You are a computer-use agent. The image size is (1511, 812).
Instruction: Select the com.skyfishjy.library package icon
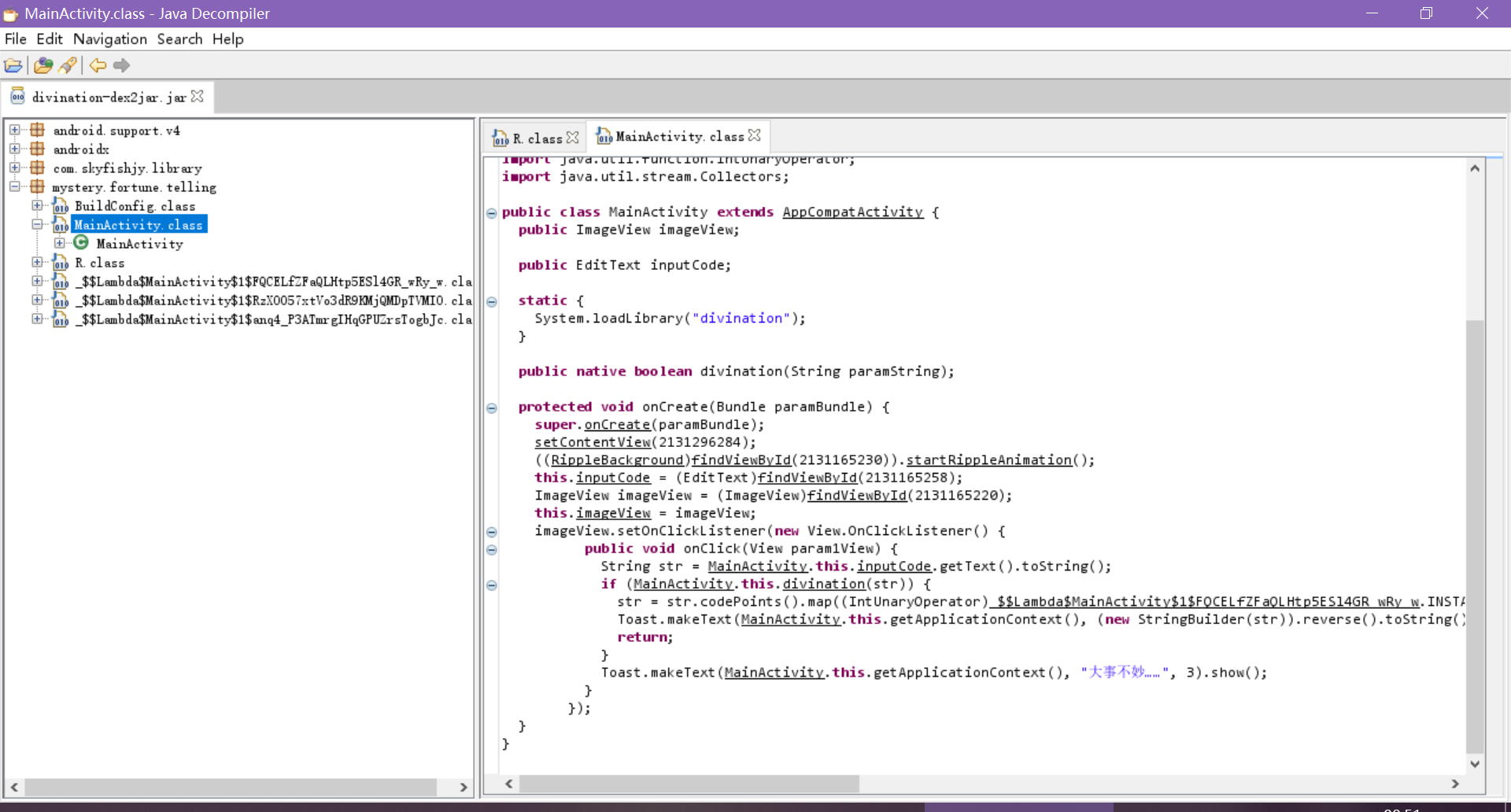[x=37, y=168]
